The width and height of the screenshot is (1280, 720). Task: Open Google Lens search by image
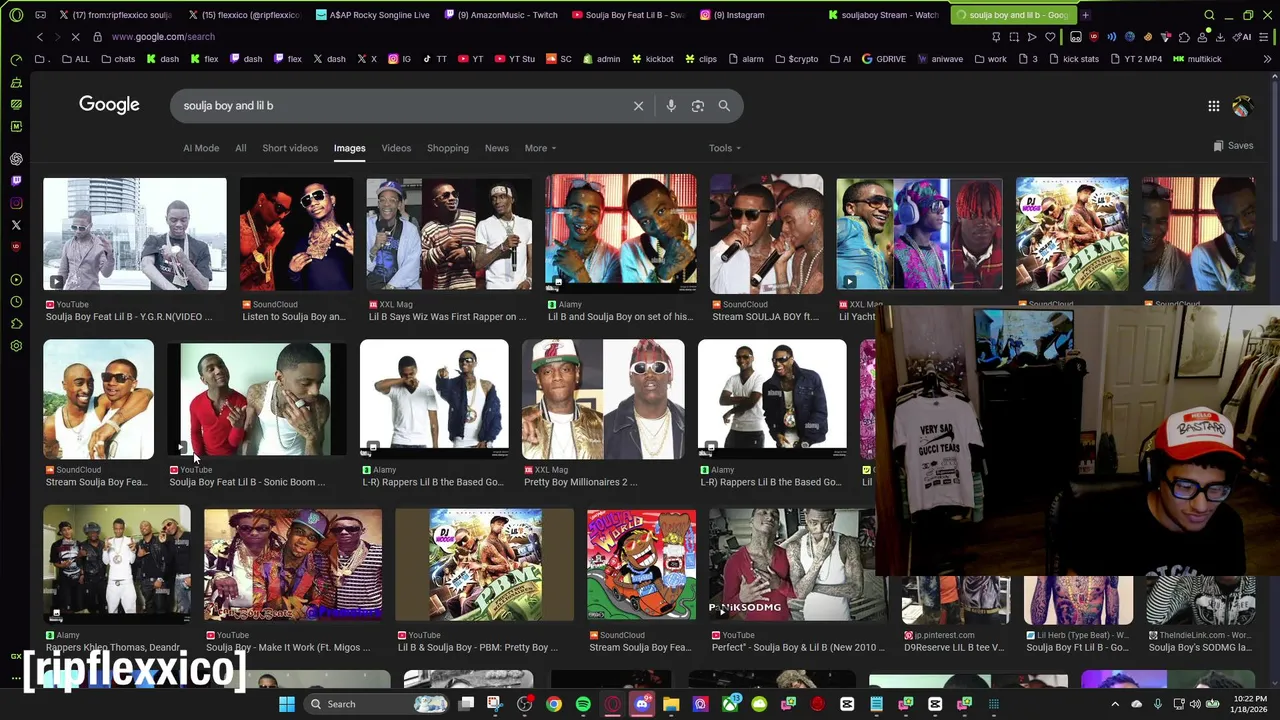[698, 106]
